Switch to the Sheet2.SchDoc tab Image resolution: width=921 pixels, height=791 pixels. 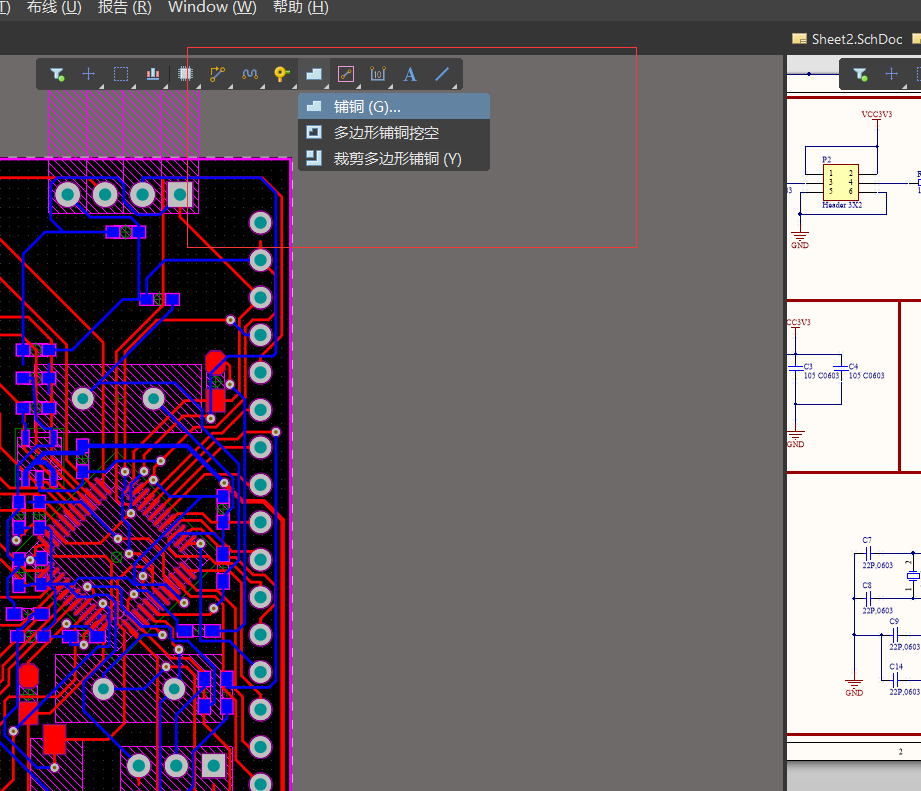point(847,39)
